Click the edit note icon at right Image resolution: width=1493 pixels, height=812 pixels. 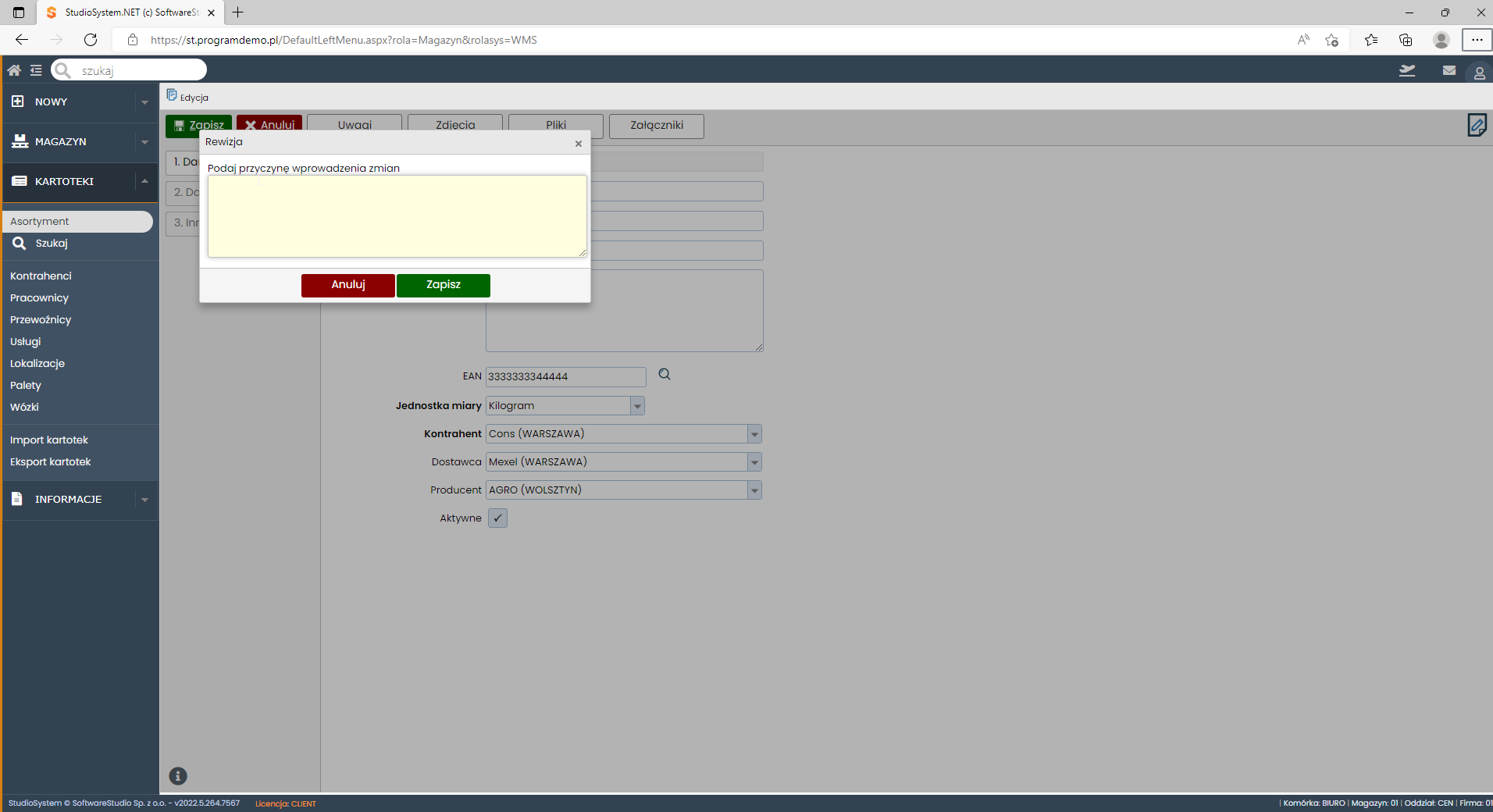[x=1477, y=125]
